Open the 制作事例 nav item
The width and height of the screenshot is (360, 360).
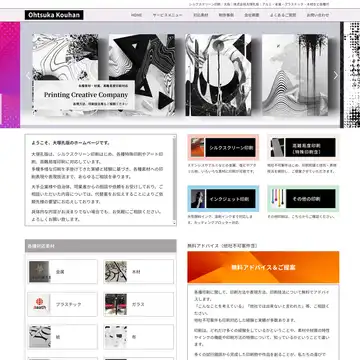click(226, 15)
